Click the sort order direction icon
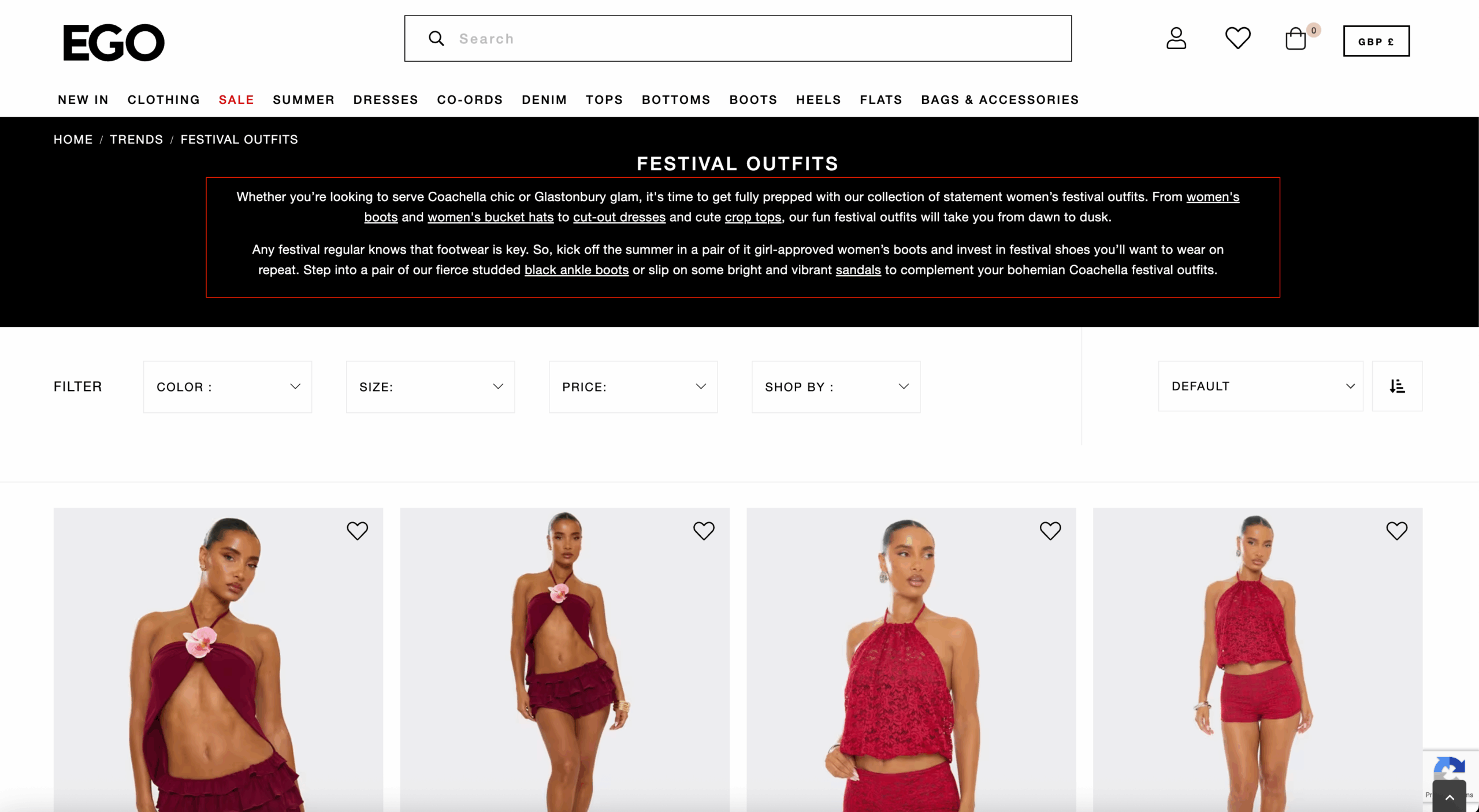The height and width of the screenshot is (812, 1479). [1397, 386]
